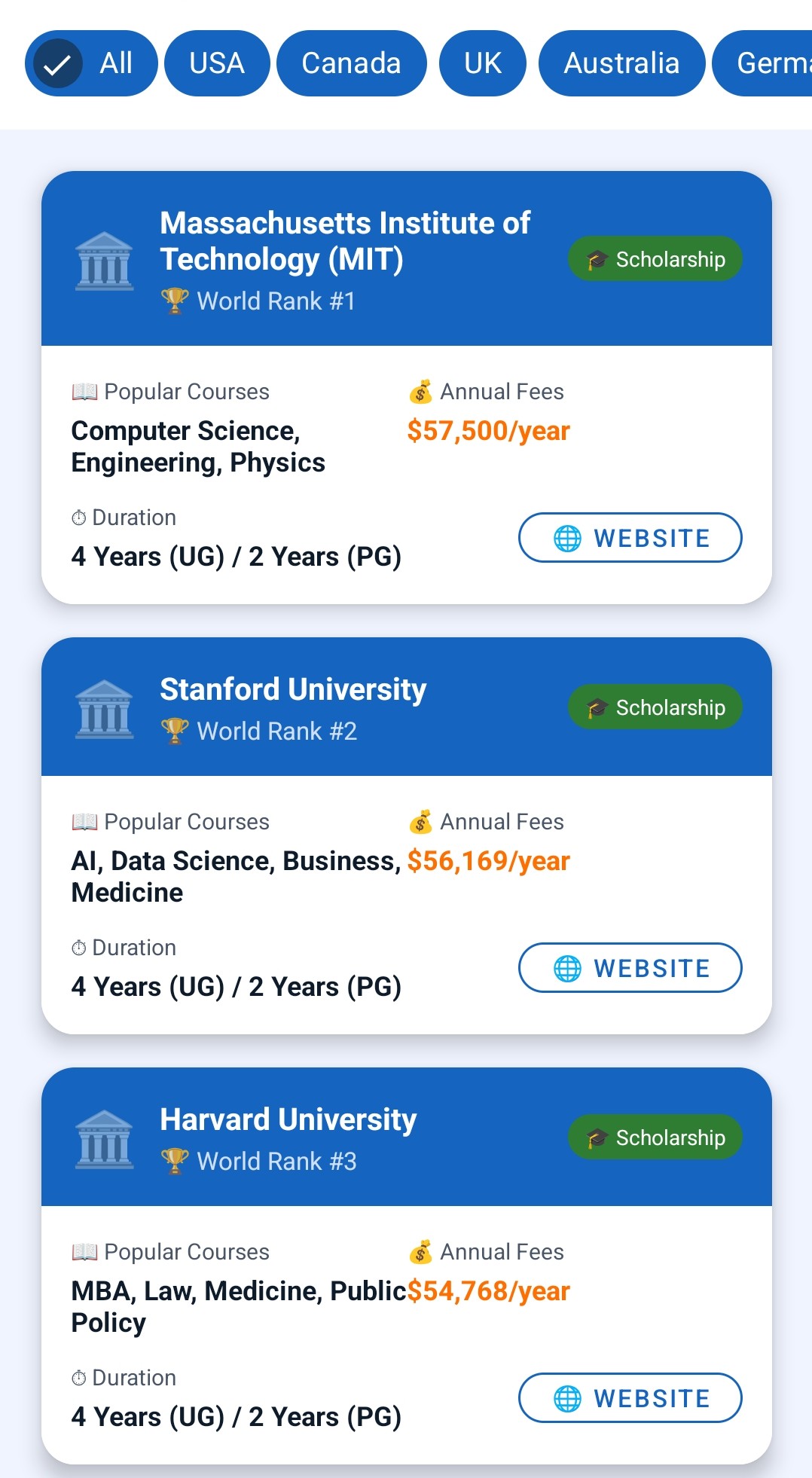The image size is (812, 1478).
Task: Select the USA country filter chip
Action: click(217, 63)
